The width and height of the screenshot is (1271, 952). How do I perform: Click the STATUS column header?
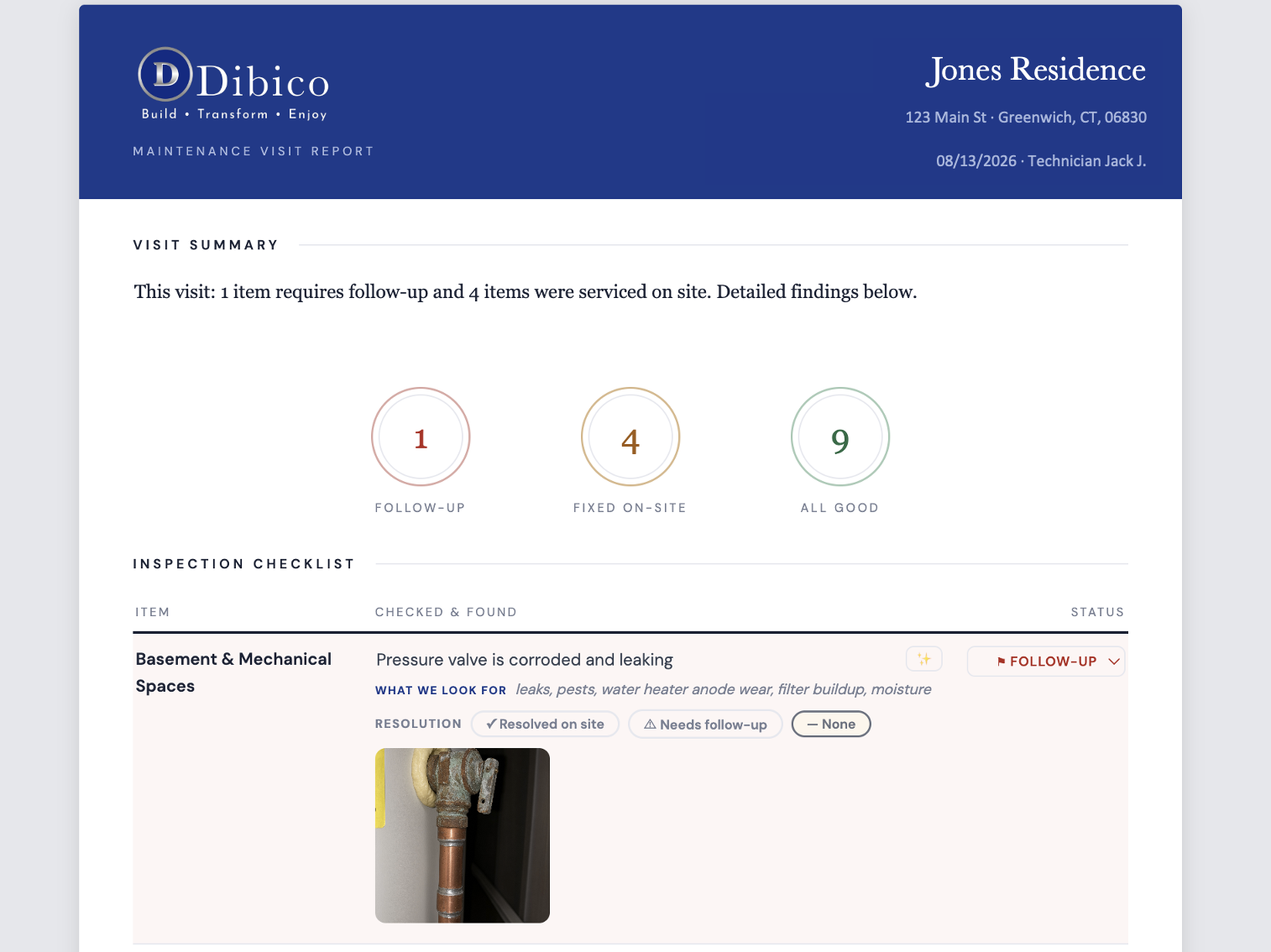pyautogui.click(x=1097, y=612)
